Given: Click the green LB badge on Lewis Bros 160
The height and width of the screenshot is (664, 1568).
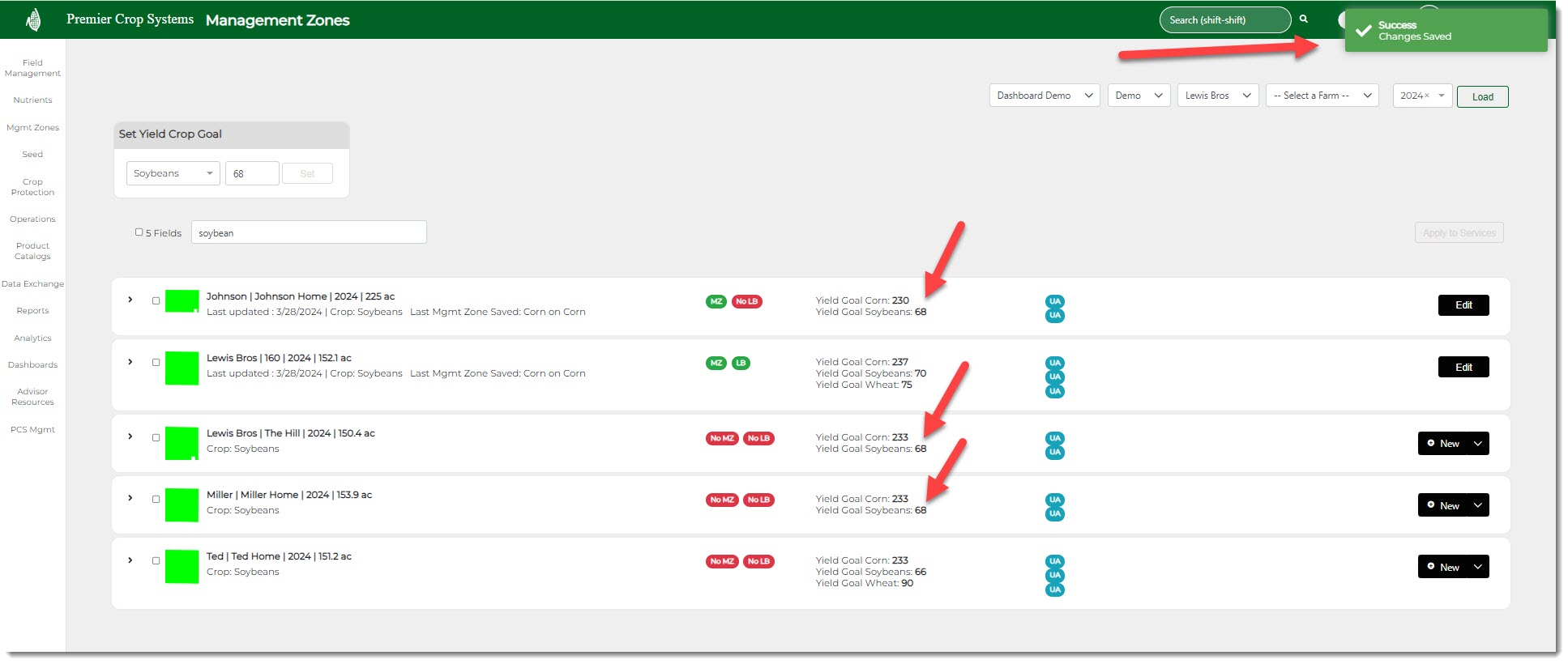Looking at the screenshot, I should coord(741,363).
